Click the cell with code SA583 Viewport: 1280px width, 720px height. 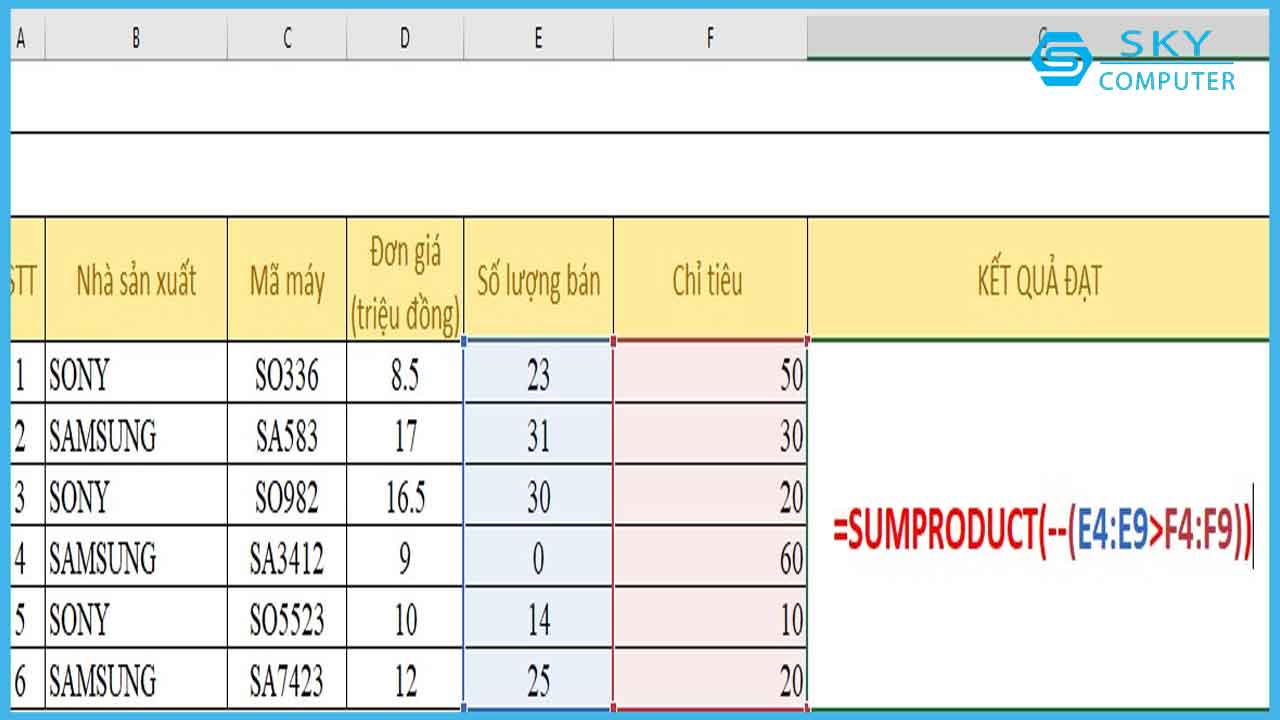(287, 435)
